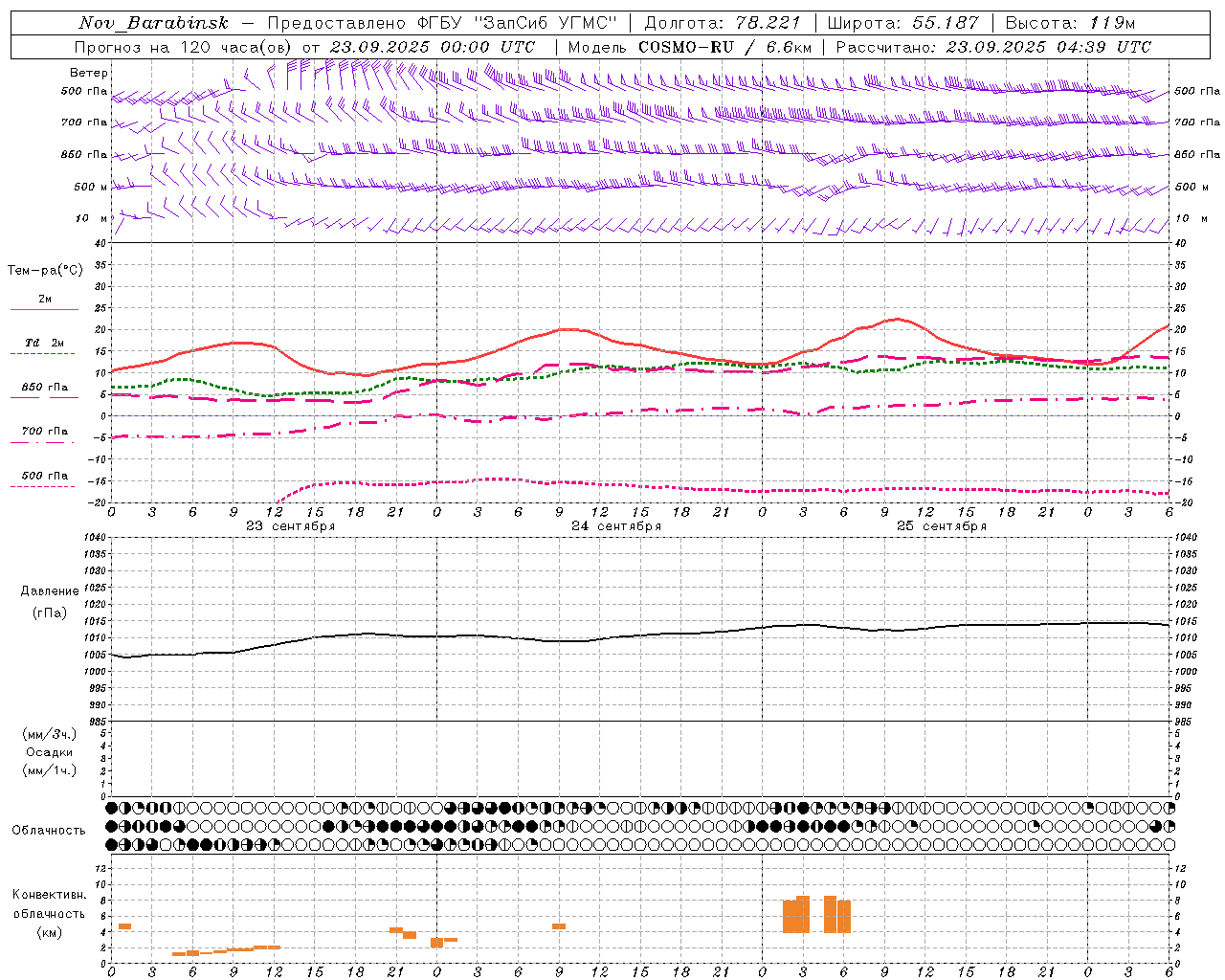Image resolution: width=1225 pixels, height=980 pixels.
Task: Click the dotted line sample under legend "500 гПа"
Action: pos(44,486)
